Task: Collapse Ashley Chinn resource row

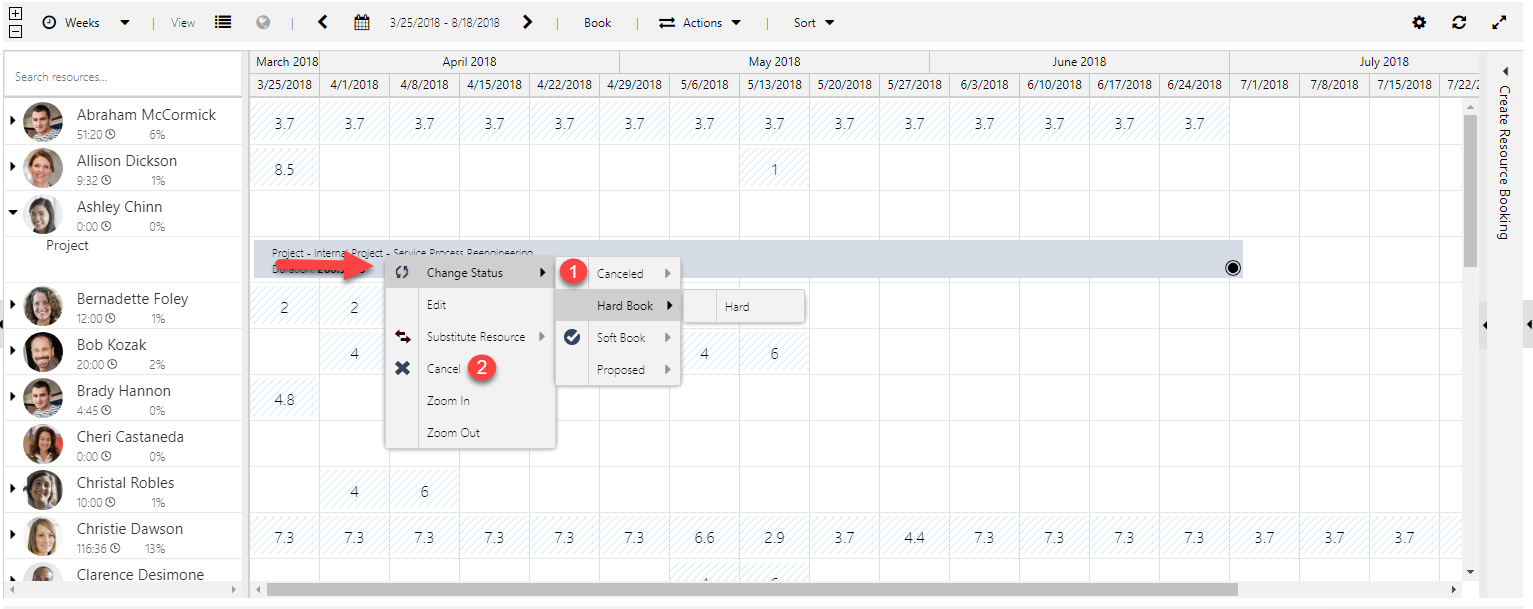Action: point(13,212)
